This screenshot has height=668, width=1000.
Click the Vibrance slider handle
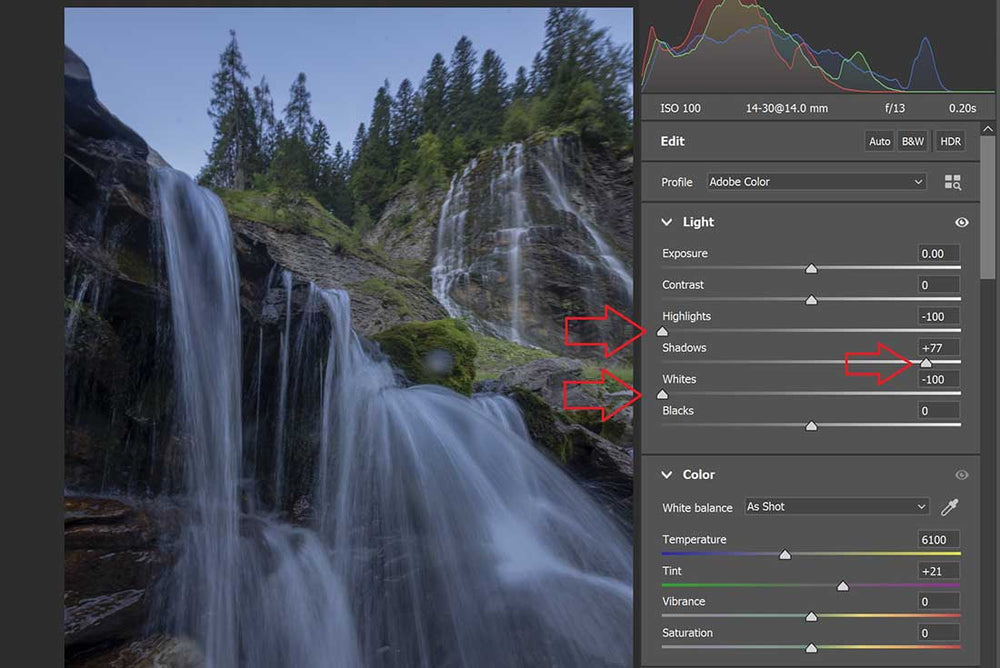(x=811, y=616)
